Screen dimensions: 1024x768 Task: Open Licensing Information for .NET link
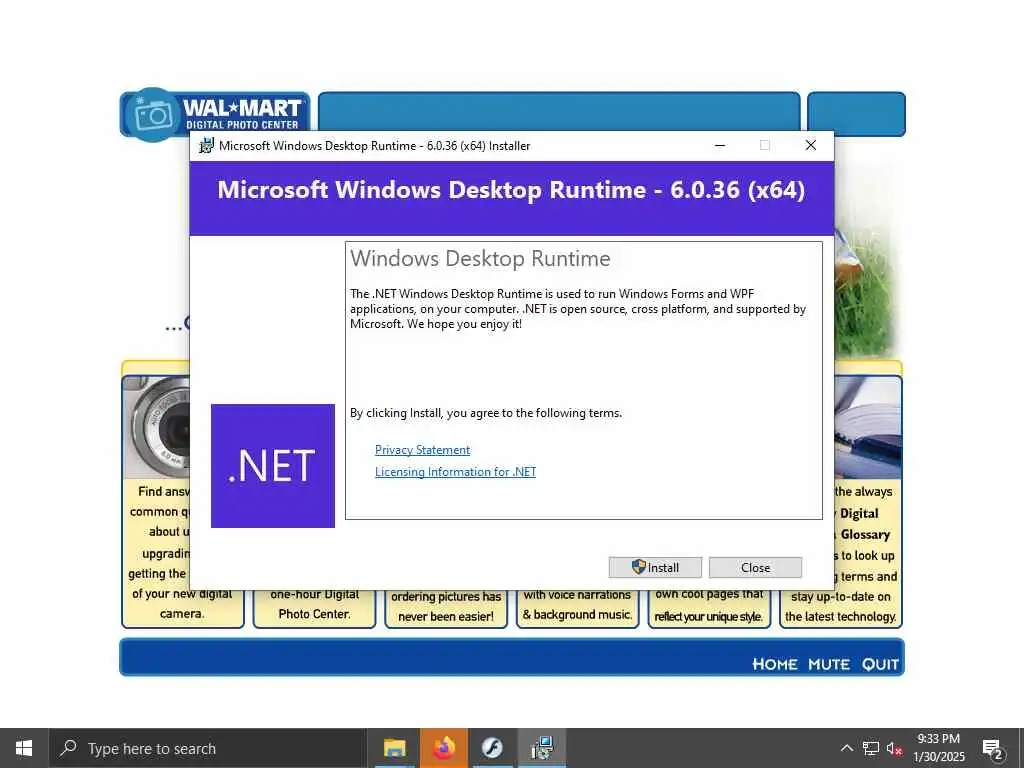(455, 472)
